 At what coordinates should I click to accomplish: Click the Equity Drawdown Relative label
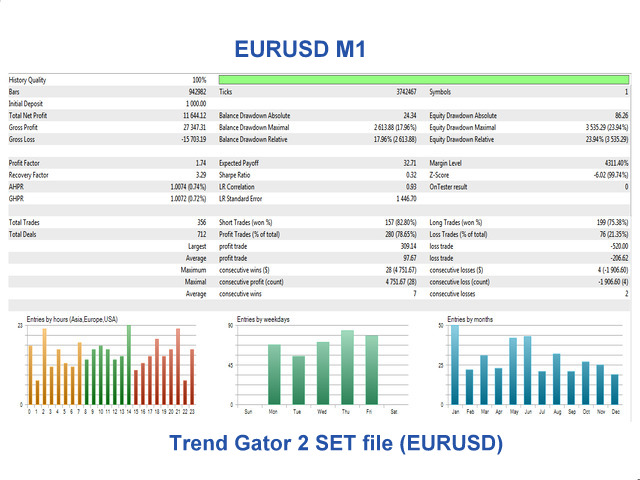(x=462, y=139)
